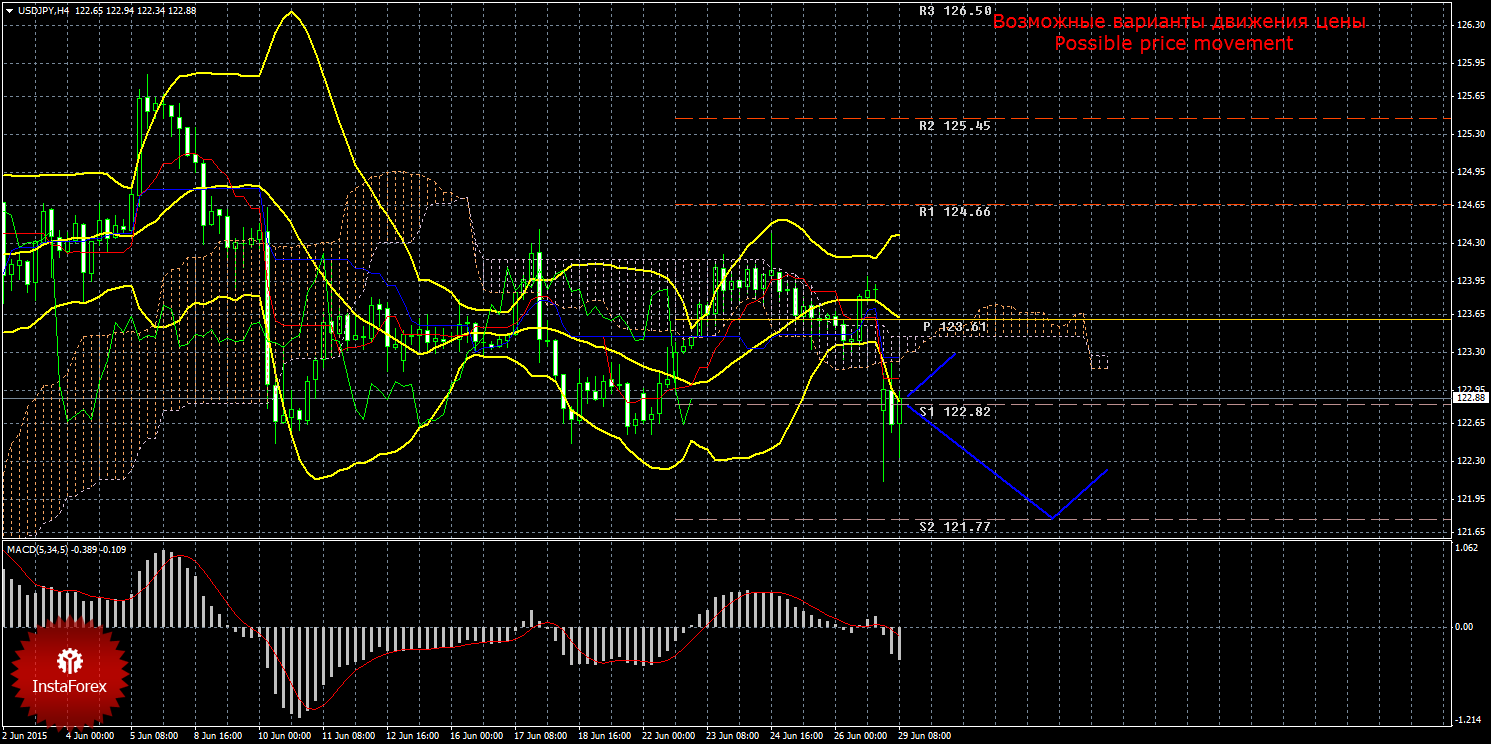Click the P 123.61 pivot point label

pos(954,327)
